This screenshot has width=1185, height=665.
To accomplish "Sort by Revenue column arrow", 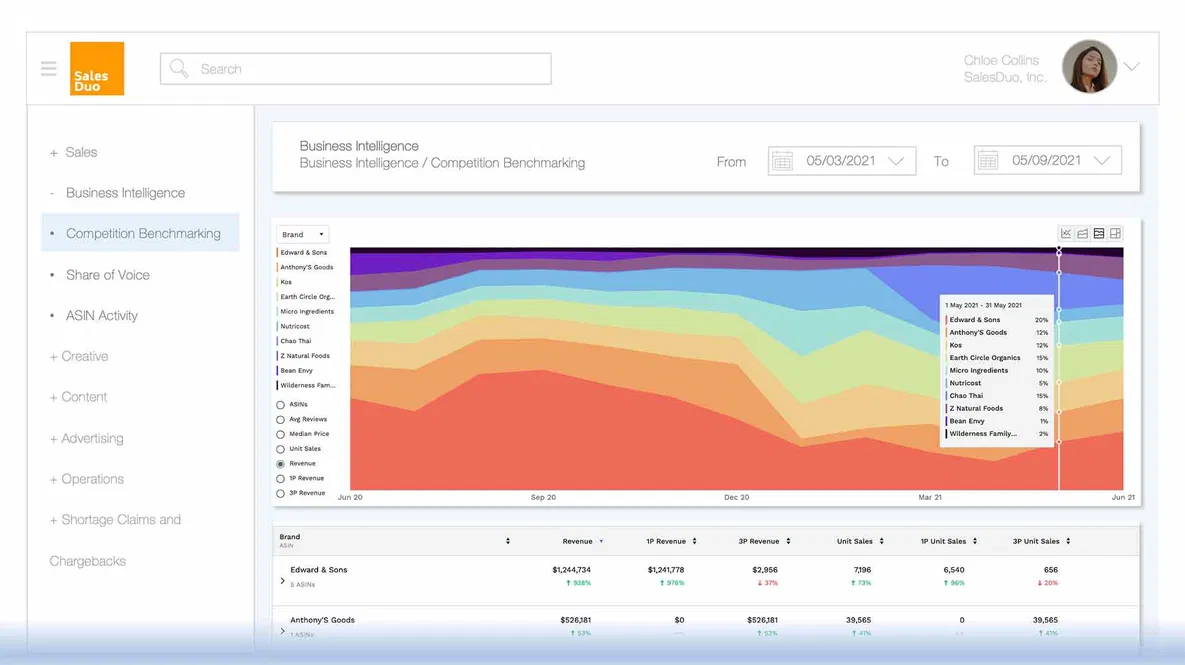I will 601,541.
